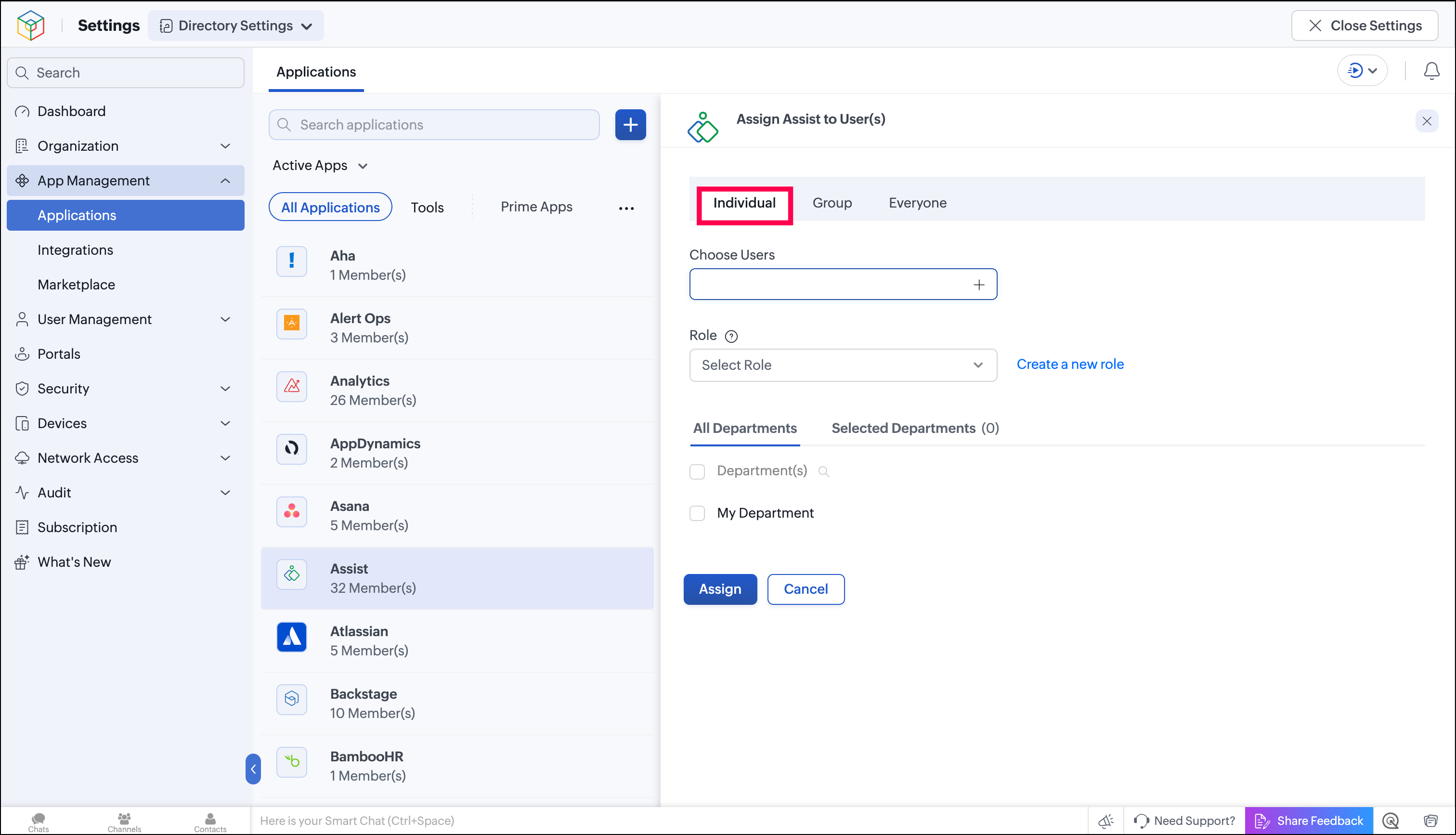Open Integrations in the sidebar
Screen dimensions: 1456x835
126,250
